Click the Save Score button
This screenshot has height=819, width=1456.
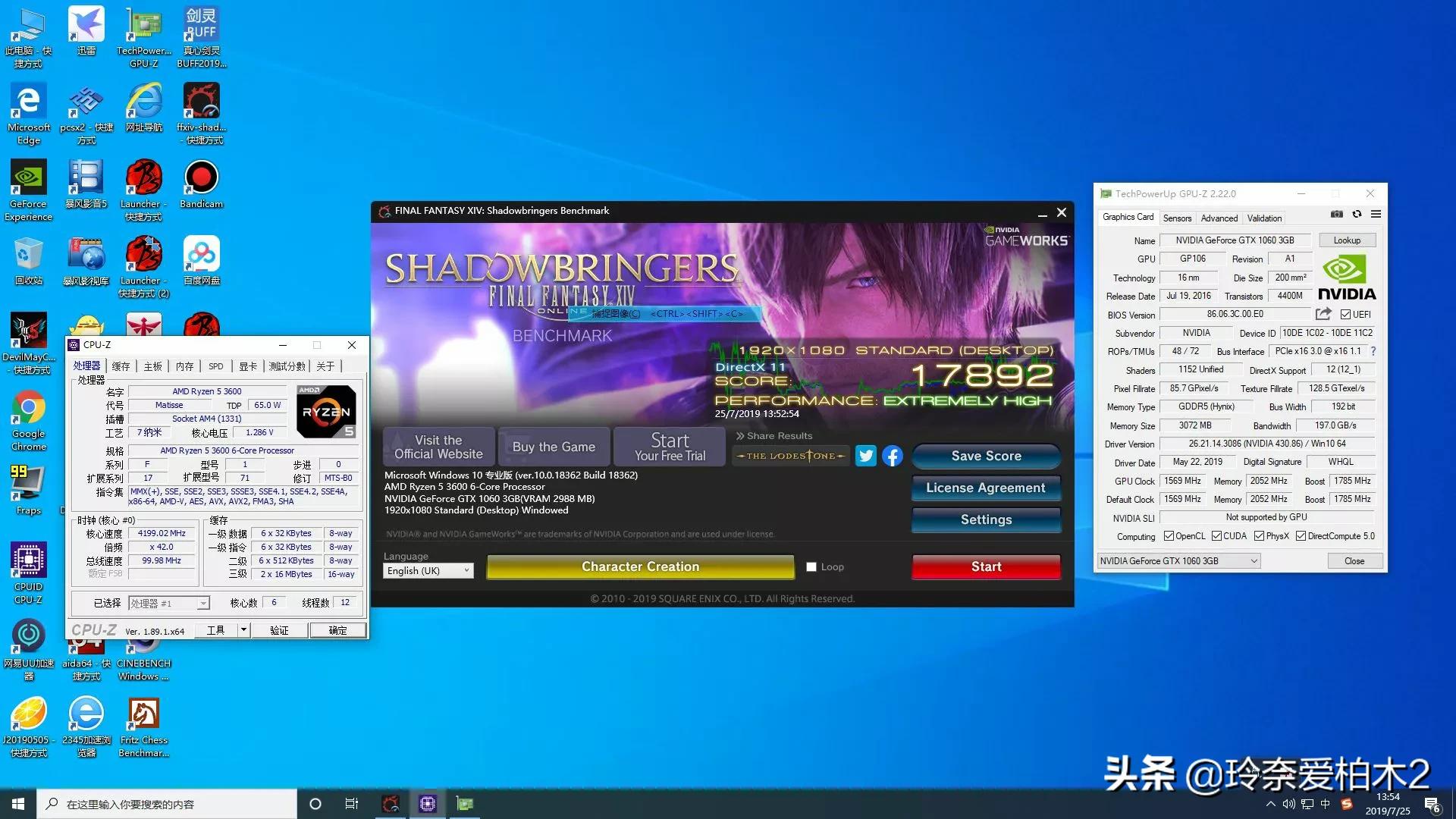986,456
